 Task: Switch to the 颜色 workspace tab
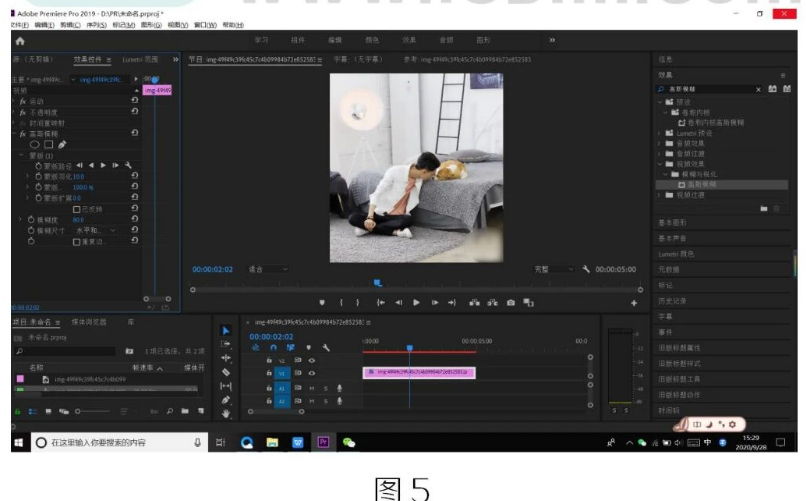[372, 40]
